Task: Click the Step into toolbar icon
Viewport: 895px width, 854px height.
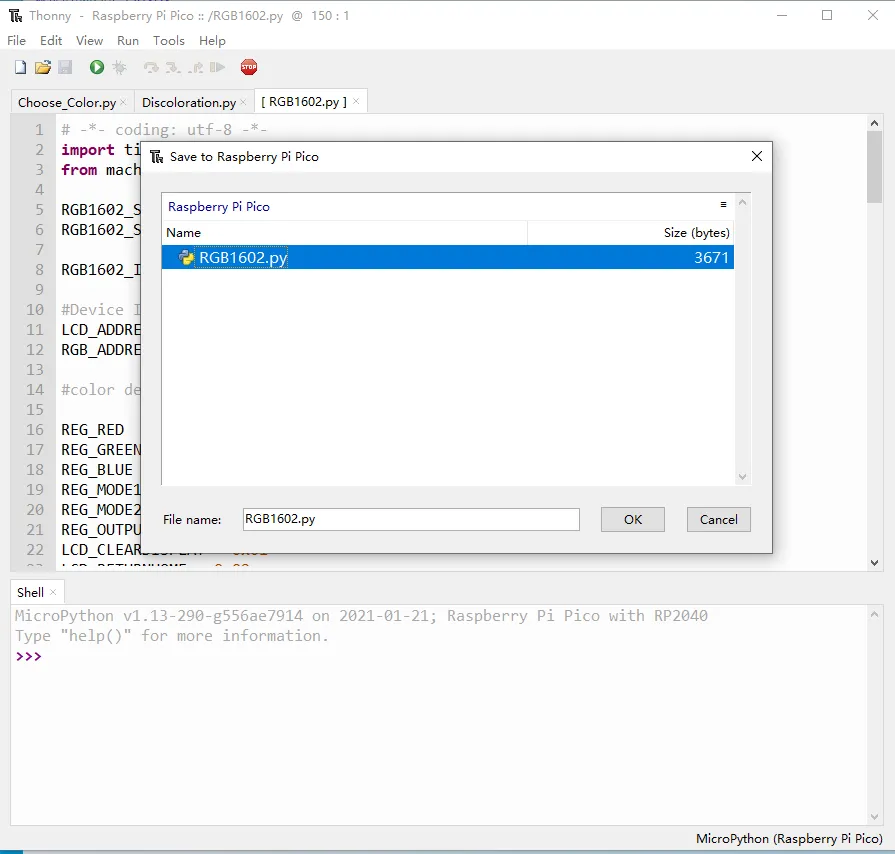Action: (x=172, y=68)
